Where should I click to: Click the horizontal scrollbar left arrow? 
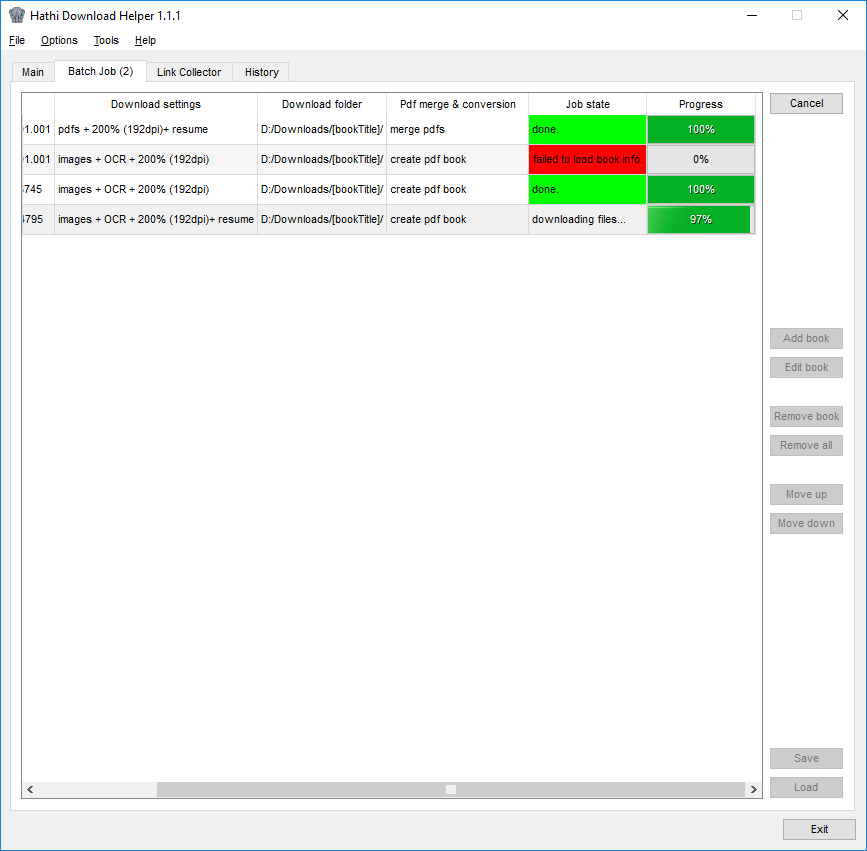[x=30, y=790]
